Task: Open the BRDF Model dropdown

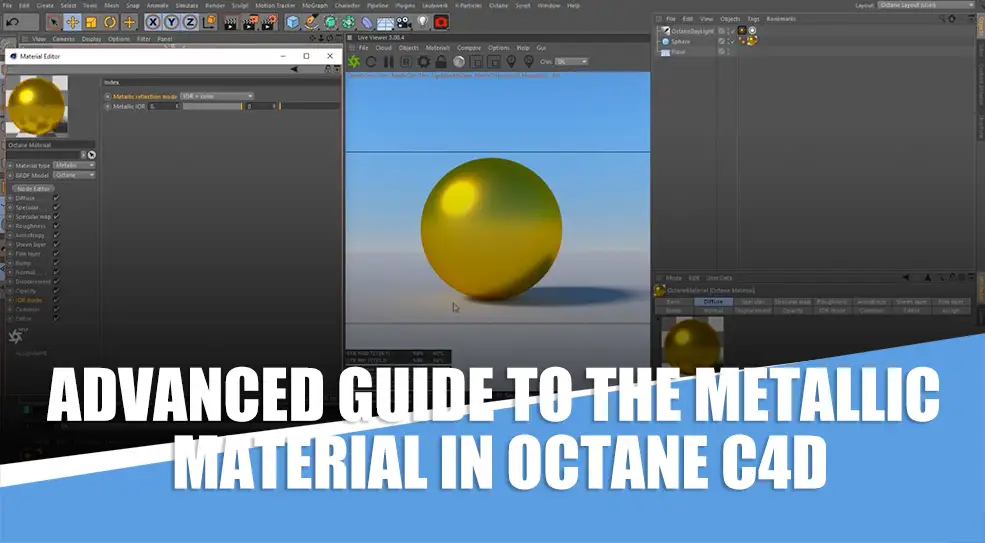Action: click(x=74, y=175)
